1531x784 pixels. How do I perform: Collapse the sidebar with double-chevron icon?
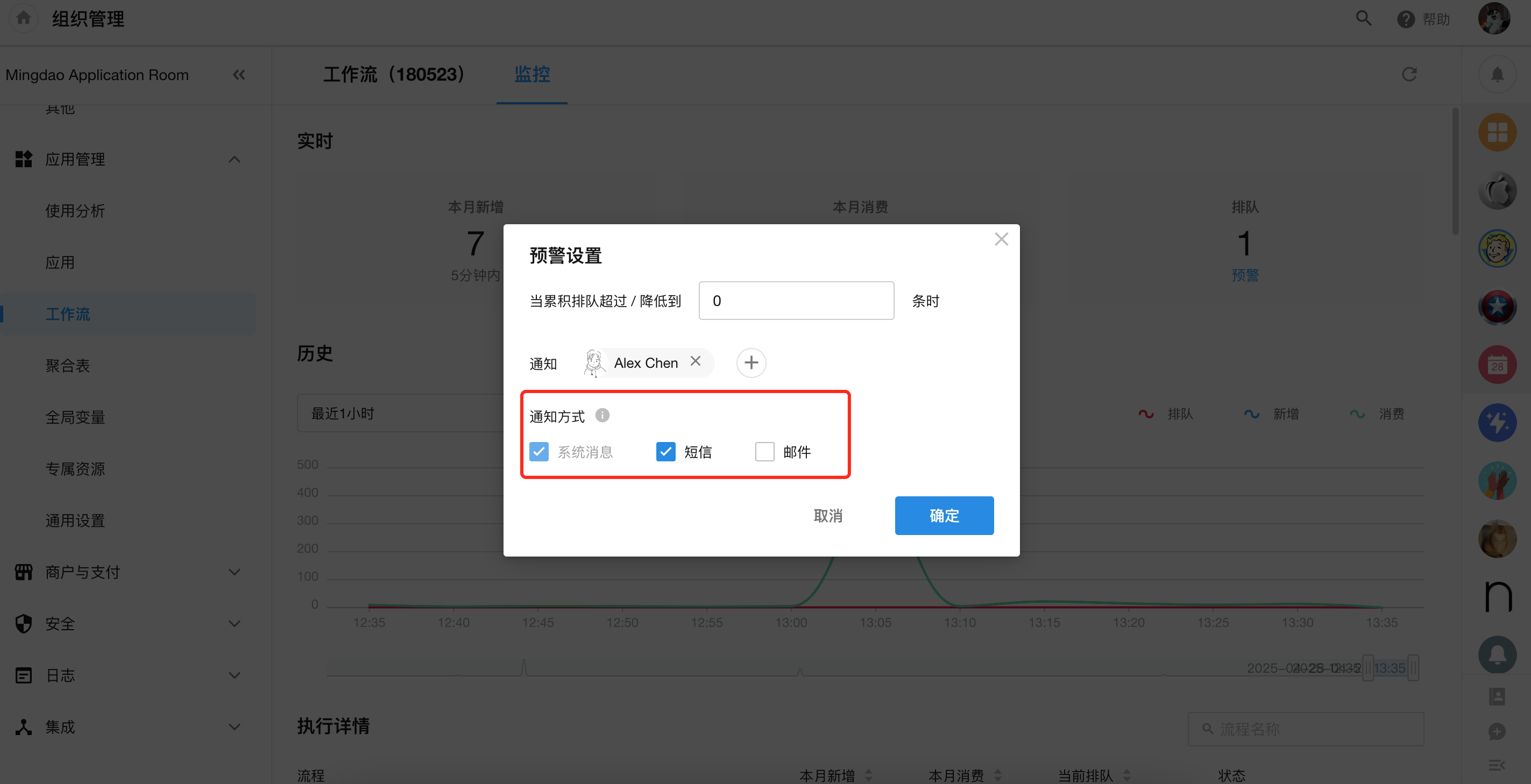click(239, 75)
